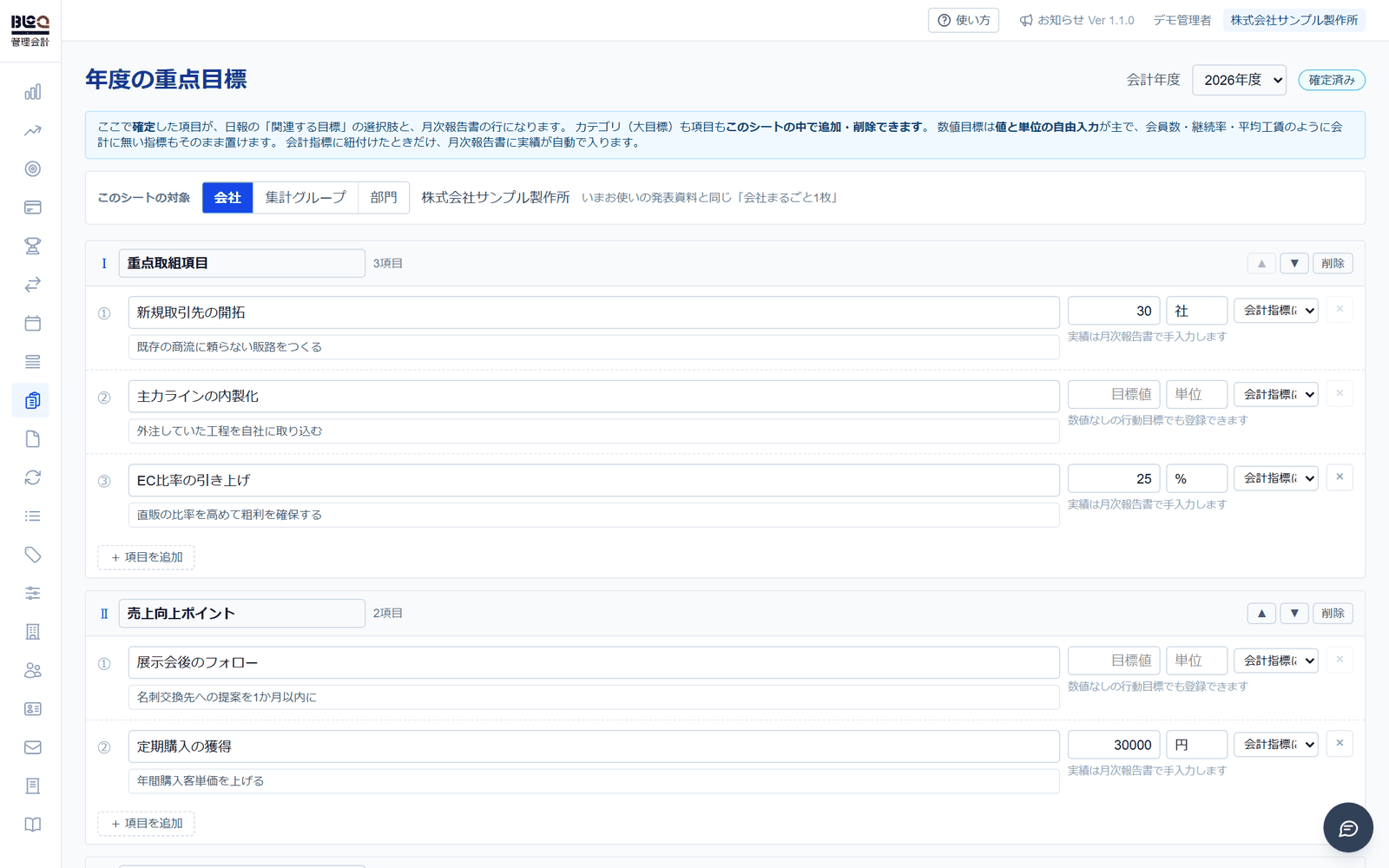Open 会計指標 dropdown for EC比率の引き上げ
Image resolution: width=1389 pixels, height=868 pixels.
click(1276, 478)
